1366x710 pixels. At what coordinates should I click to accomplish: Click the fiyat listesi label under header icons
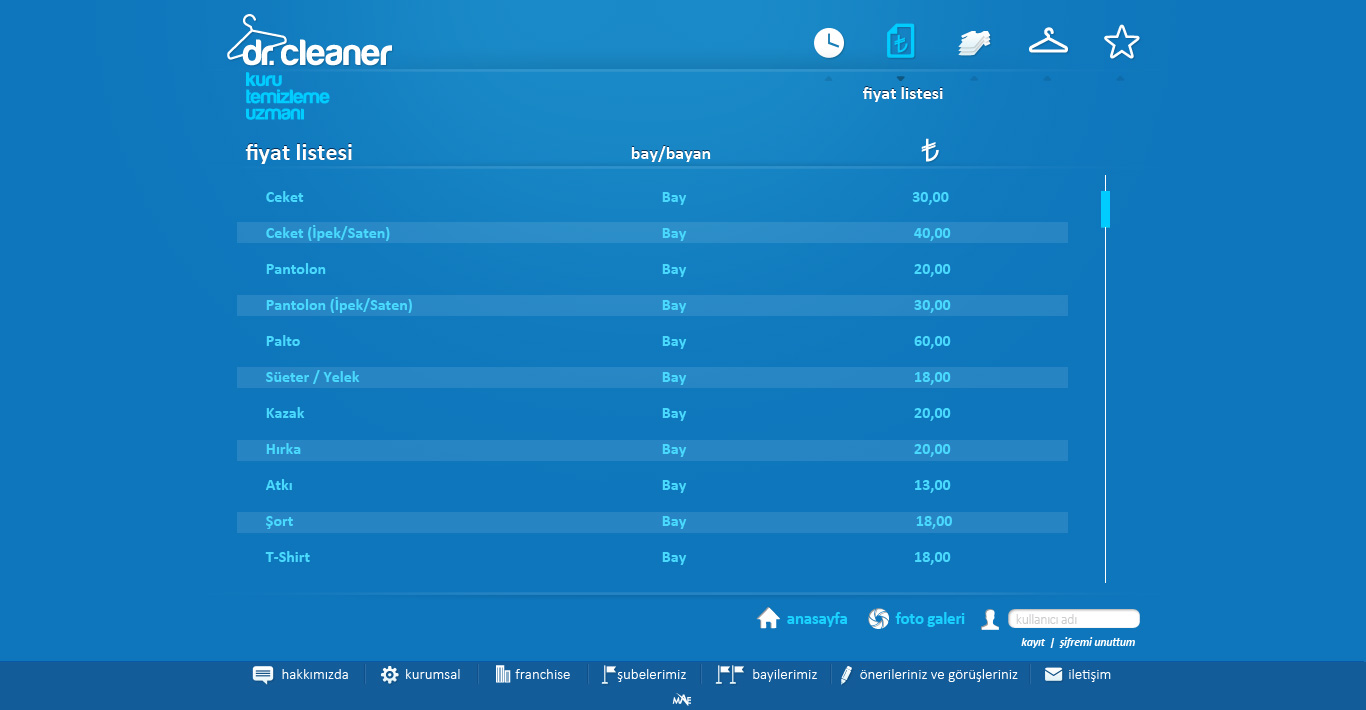point(903,94)
